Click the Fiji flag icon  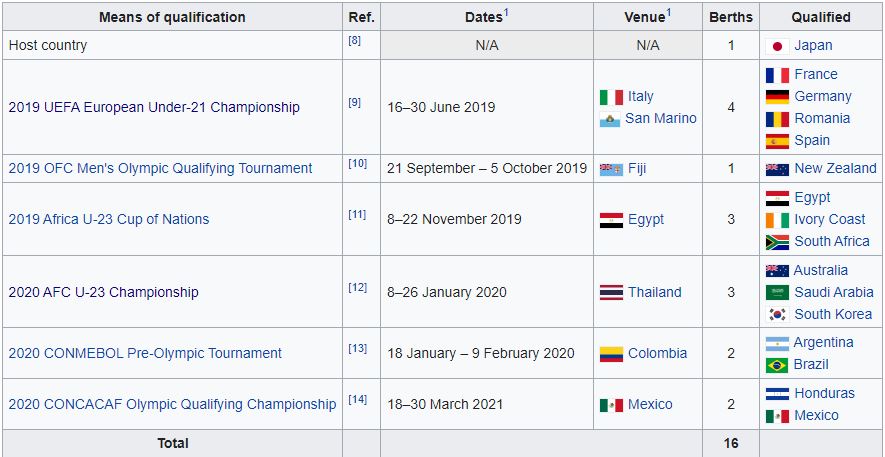click(611, 169)
